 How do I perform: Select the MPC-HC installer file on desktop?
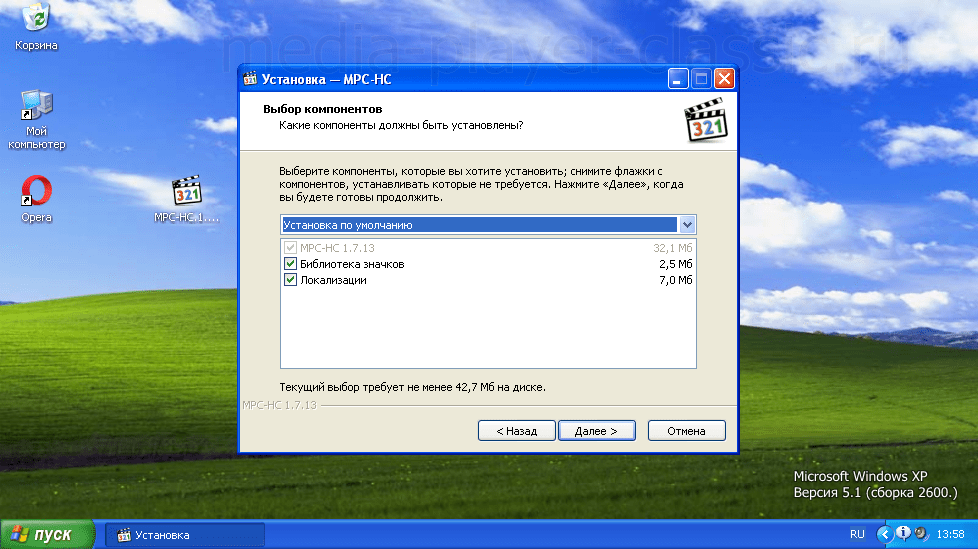[x=186, y=199]
